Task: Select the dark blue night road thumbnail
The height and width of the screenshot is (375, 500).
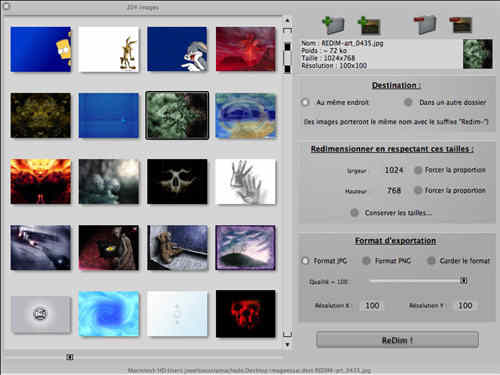Action: point(41,247)
